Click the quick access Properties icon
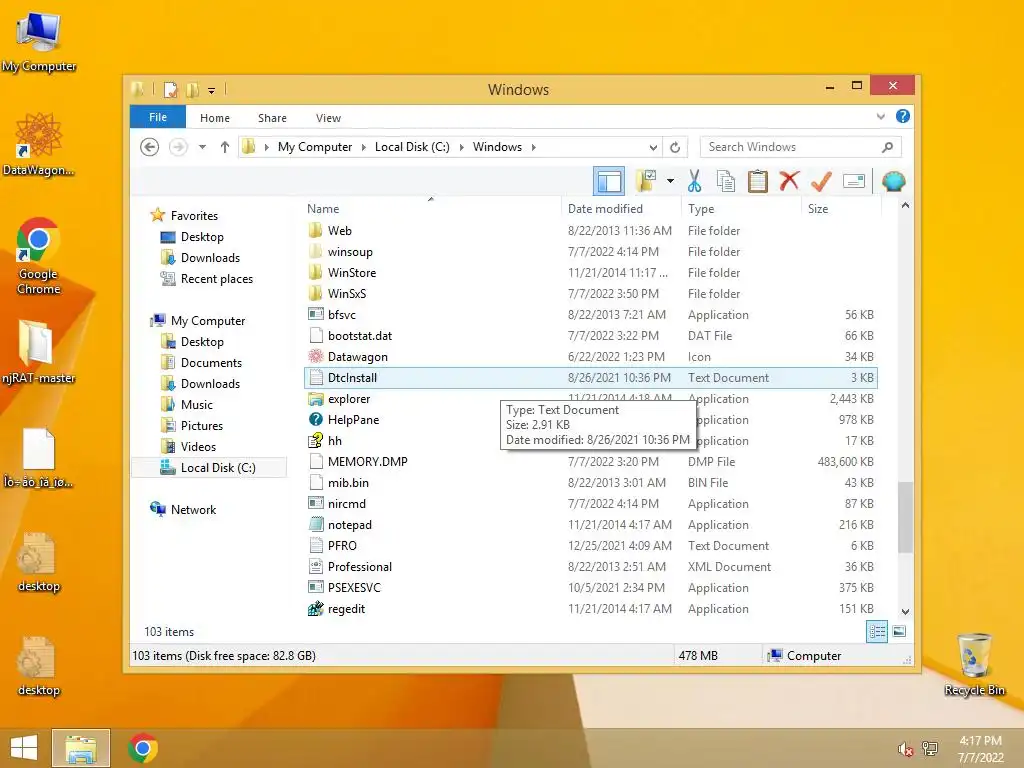 [170, 89]
